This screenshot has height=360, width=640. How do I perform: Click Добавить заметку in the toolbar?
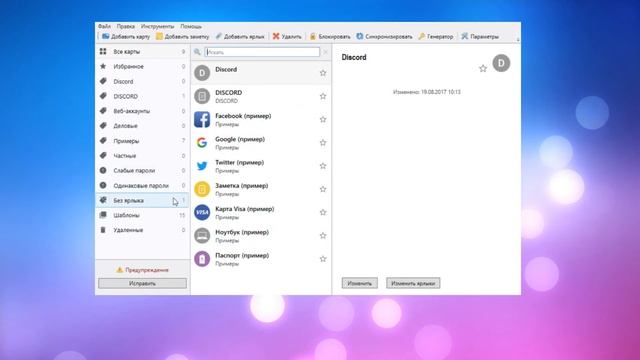pyautogui.click(x=182, y=36)
